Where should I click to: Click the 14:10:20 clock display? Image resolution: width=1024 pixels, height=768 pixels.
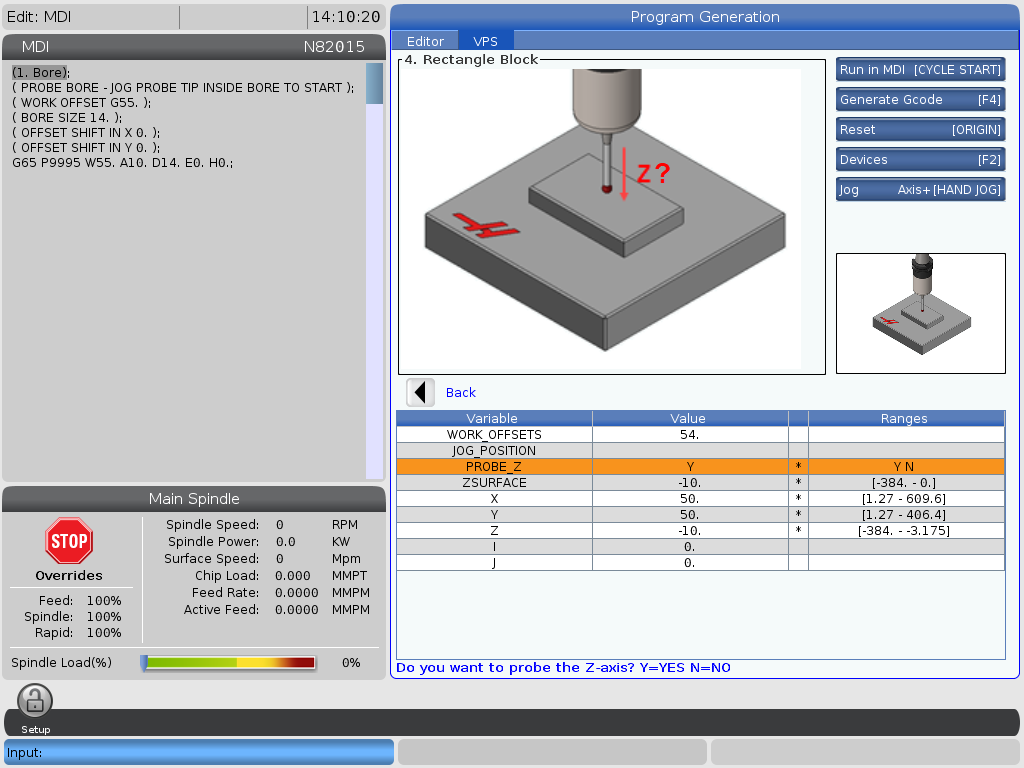pos(346,17)
